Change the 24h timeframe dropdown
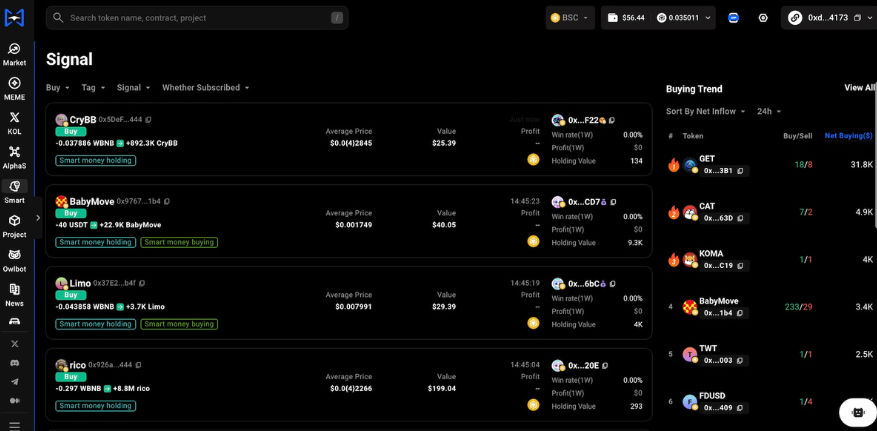Viewport: 877px width, 431px height. 769,111
